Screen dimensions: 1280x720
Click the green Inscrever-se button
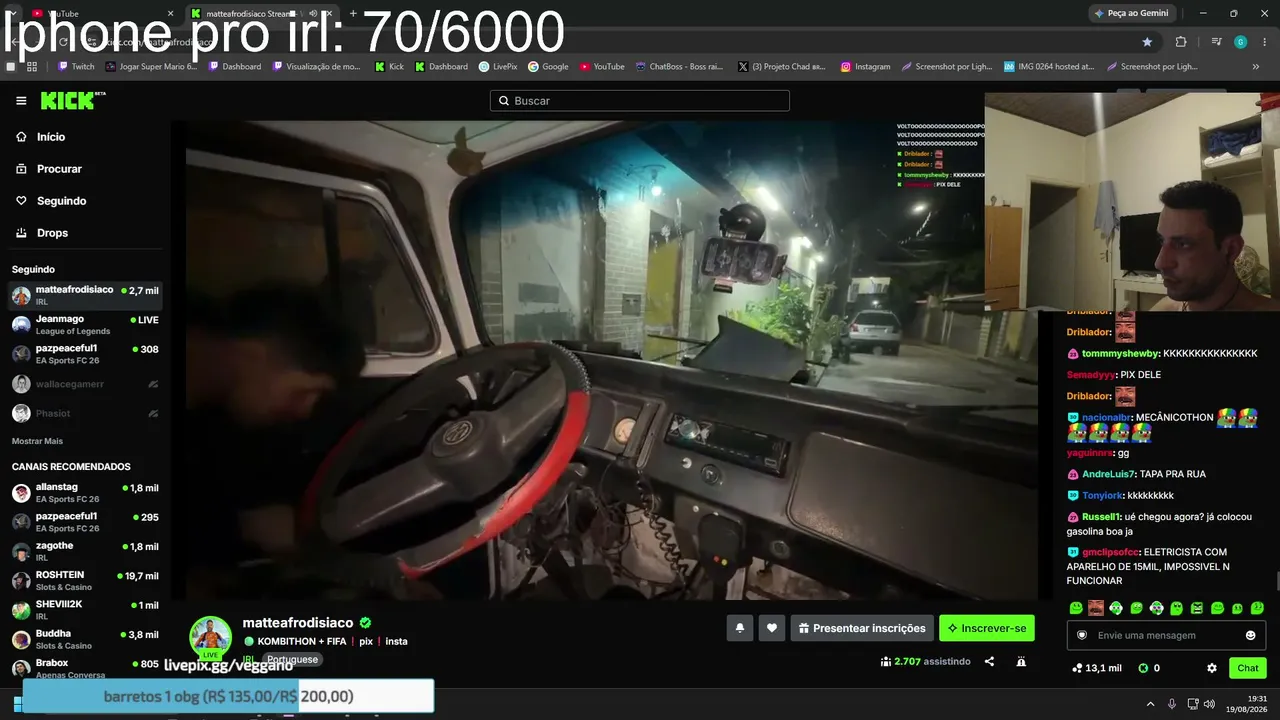pyautogui.click(x=987, y=628)
